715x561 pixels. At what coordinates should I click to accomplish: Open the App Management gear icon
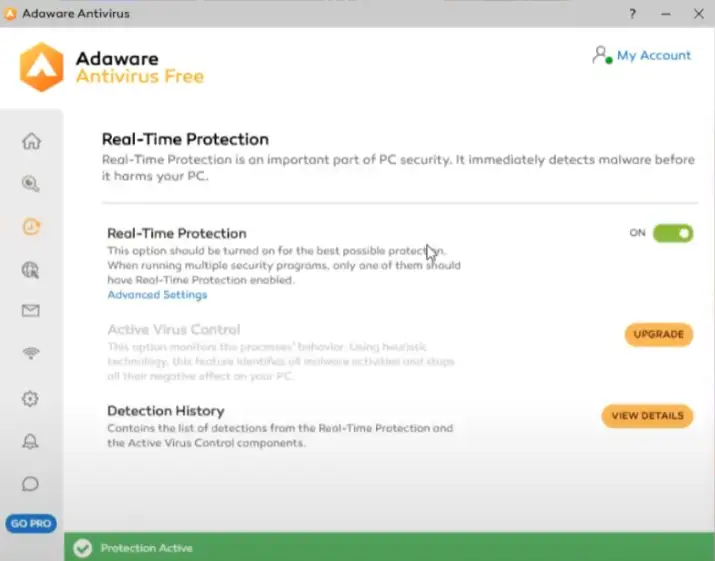(x=31, y=399)
